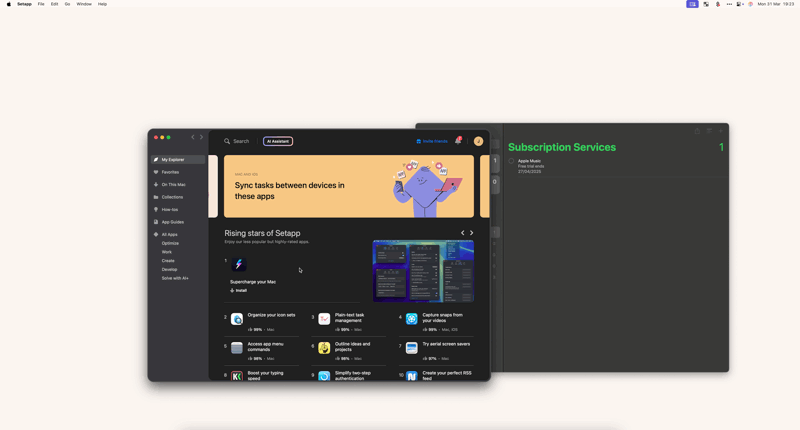Viewport: 800px width, 430px height.
Task: Open Try aerial screen savers icon
Action: click(x=412, y=348)
